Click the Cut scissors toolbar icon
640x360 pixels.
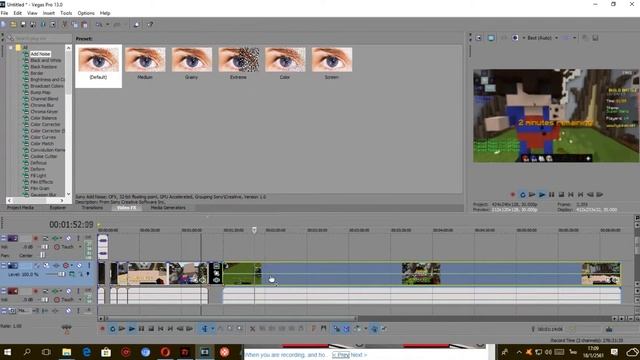pos(64,24)
